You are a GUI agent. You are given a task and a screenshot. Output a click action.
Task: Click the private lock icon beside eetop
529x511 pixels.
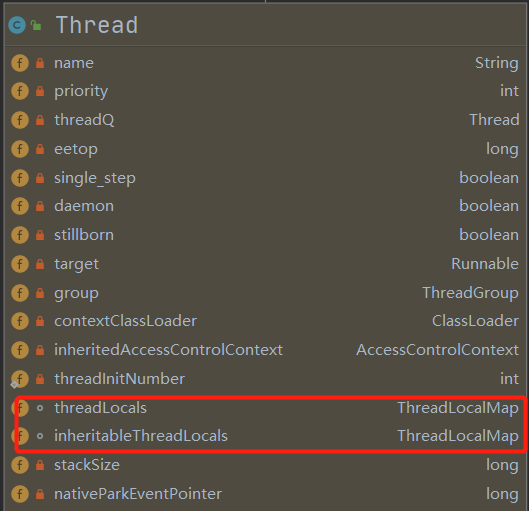tap(40, 149)
